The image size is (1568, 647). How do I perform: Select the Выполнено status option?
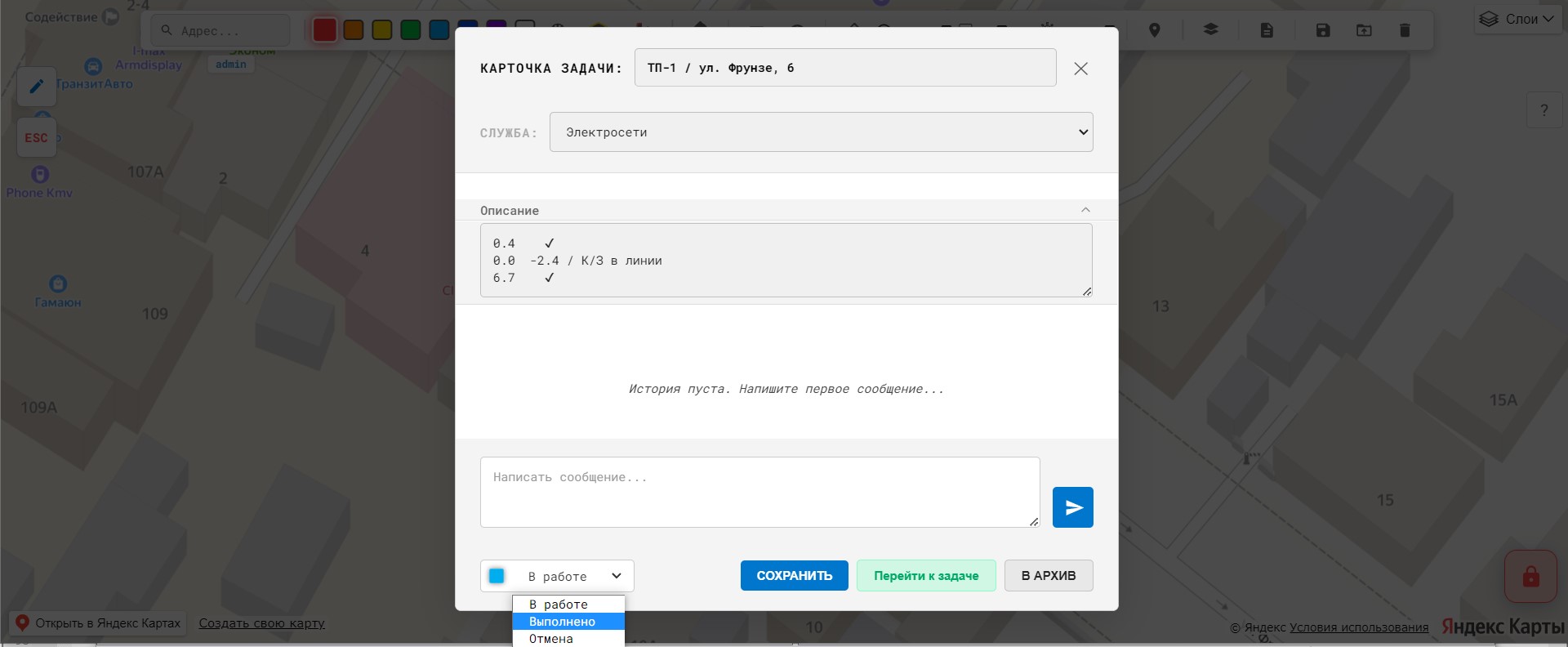(x=568, y=622)
